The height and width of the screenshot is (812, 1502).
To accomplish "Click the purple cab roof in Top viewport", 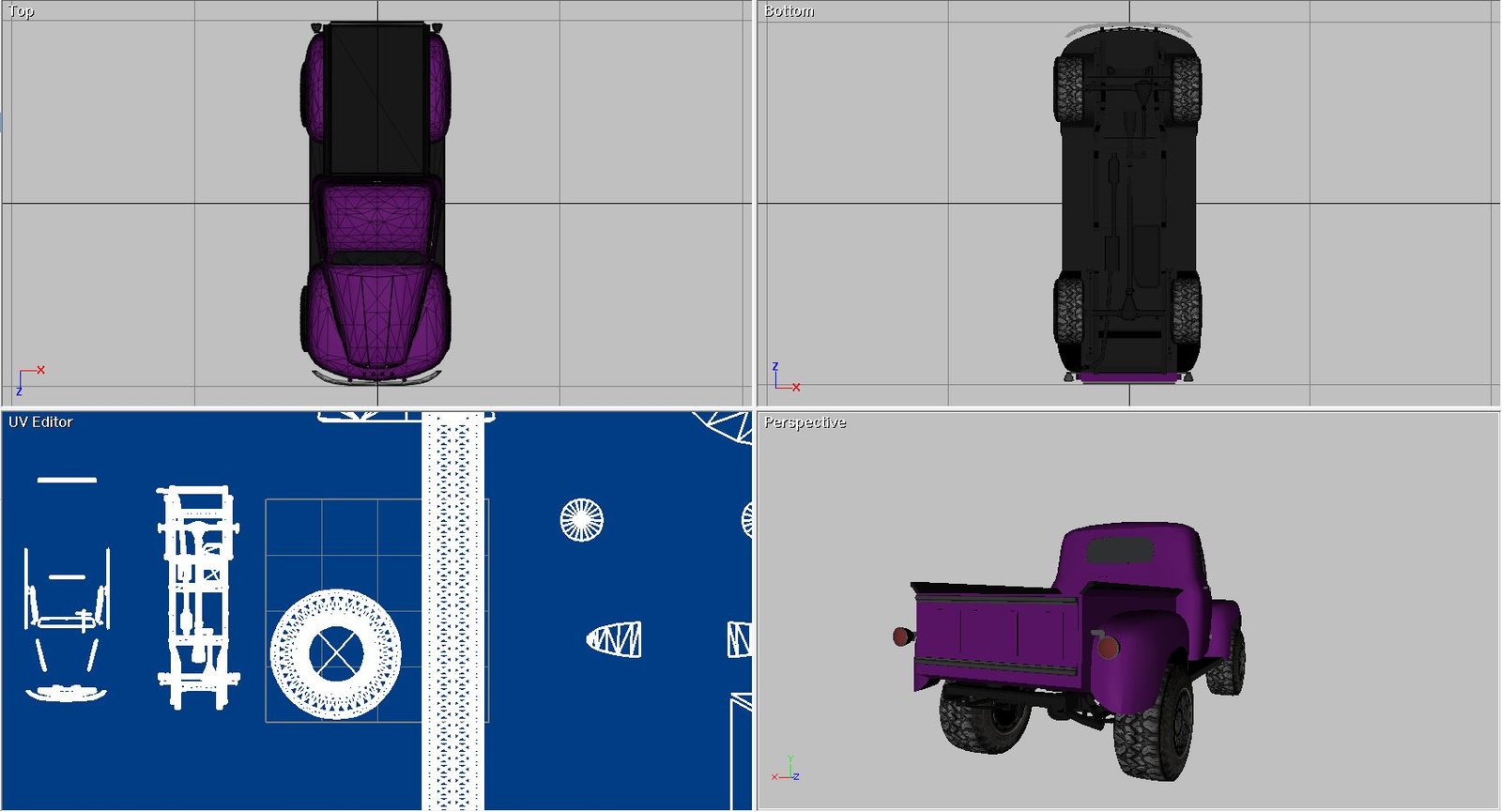I will 376,218.
